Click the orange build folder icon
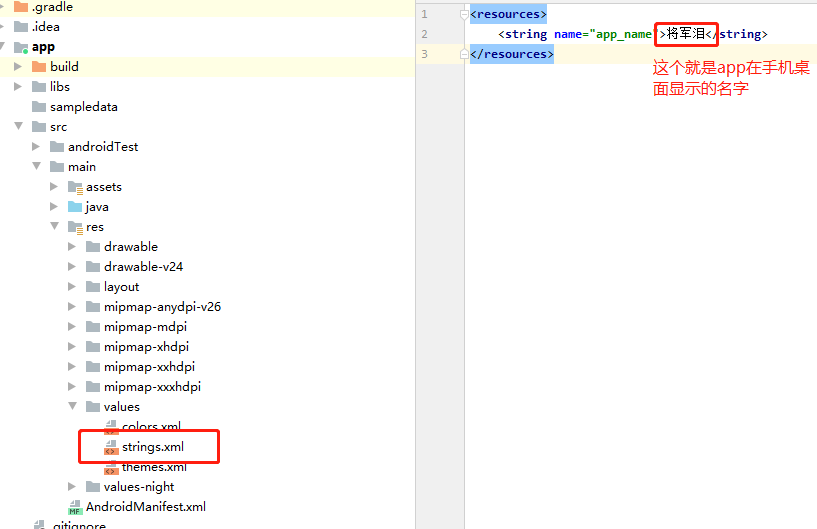This screenshot has height=529, width=817. click(39, 67)
